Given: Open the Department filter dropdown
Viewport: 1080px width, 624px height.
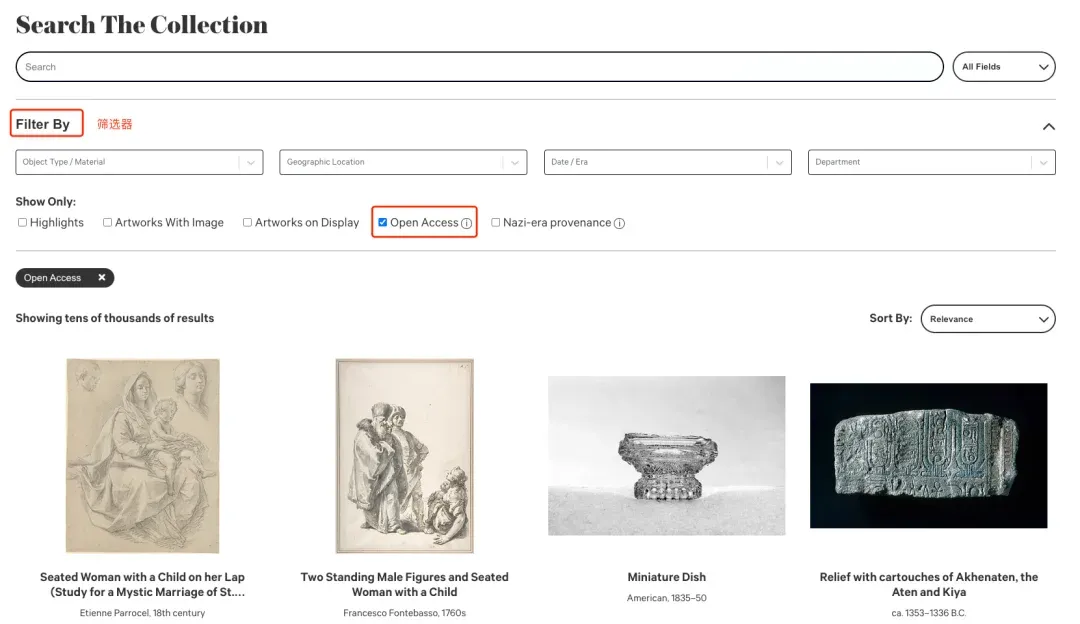Looking at the screenshot, I should tap(931, 163).
